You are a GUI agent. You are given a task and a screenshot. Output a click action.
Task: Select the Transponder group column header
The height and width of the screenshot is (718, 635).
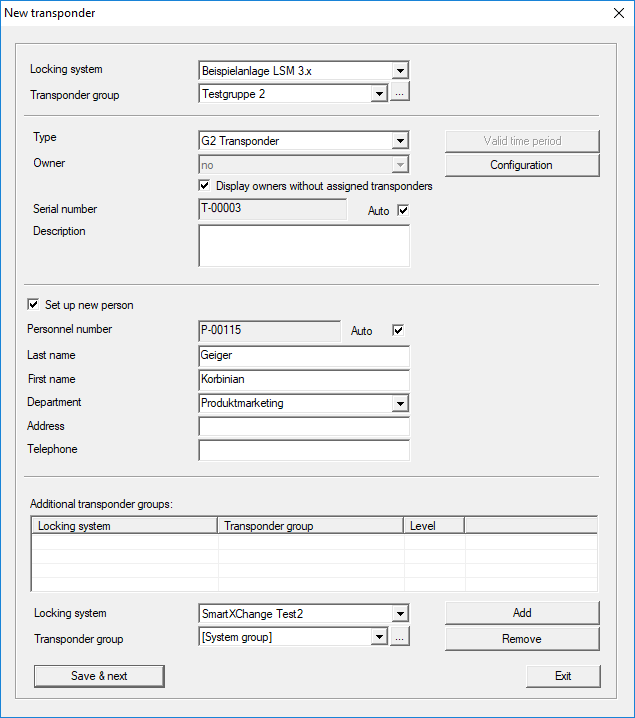(310, 525)
